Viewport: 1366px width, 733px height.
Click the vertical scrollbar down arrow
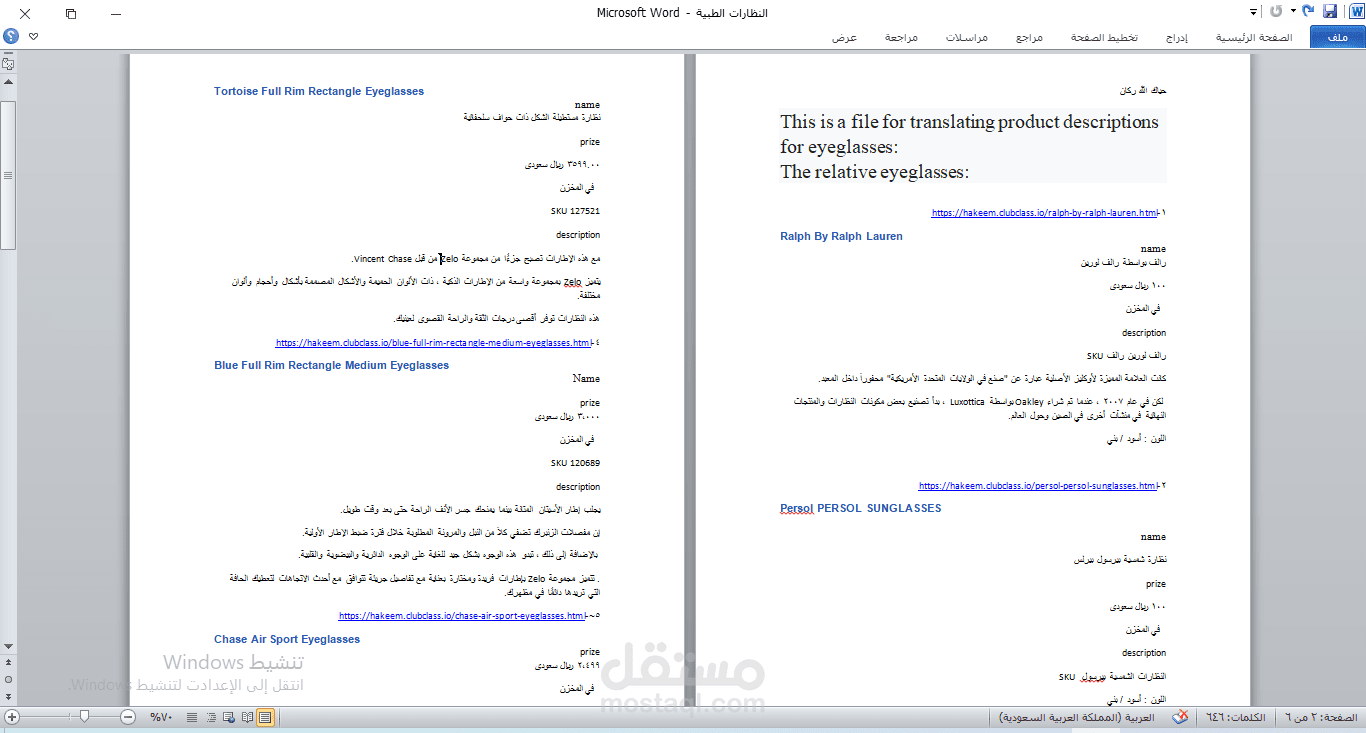[8, 647]
